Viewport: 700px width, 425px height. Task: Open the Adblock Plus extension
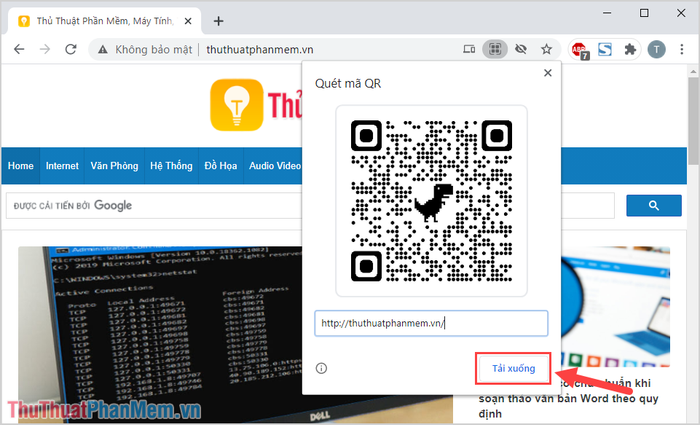coord(579,50)
